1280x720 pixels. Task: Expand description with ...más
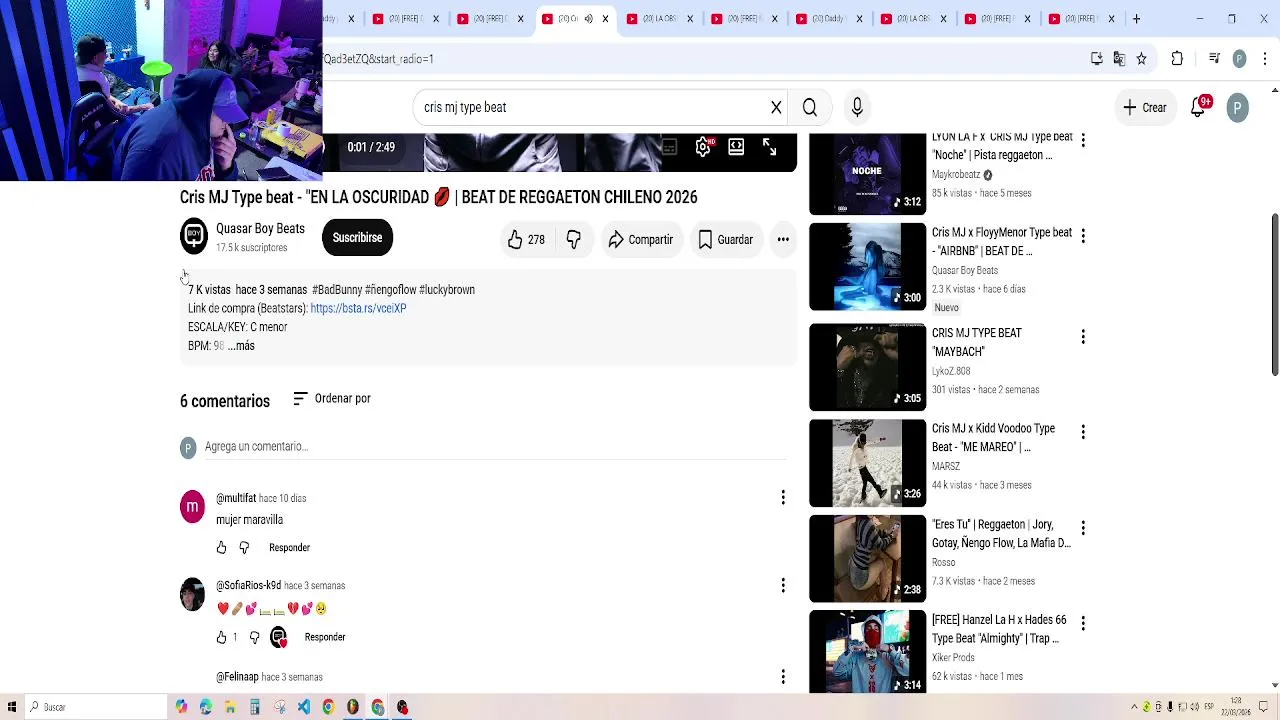pos(241,346)
